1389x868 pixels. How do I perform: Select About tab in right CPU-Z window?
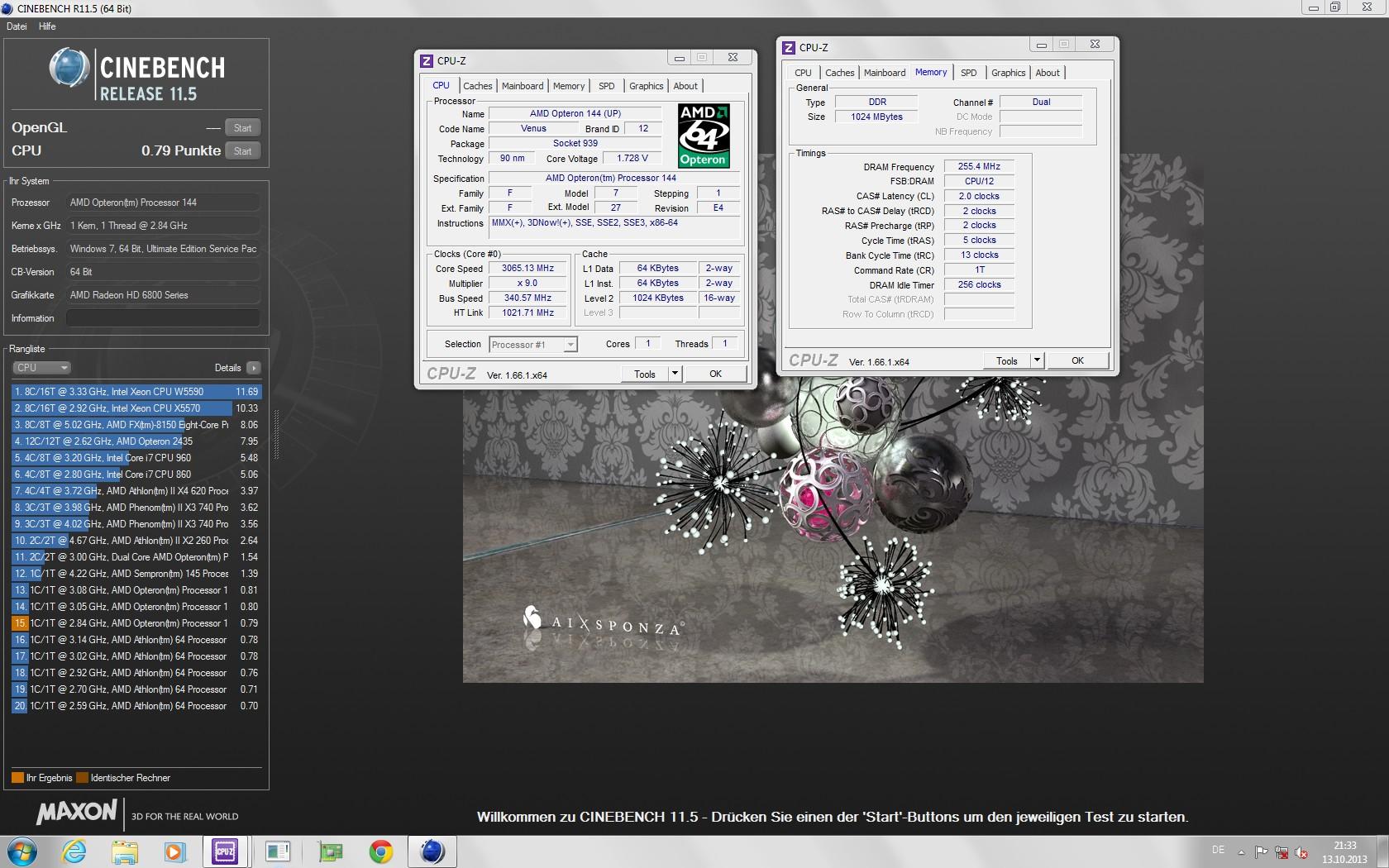tap(1048, 73)
